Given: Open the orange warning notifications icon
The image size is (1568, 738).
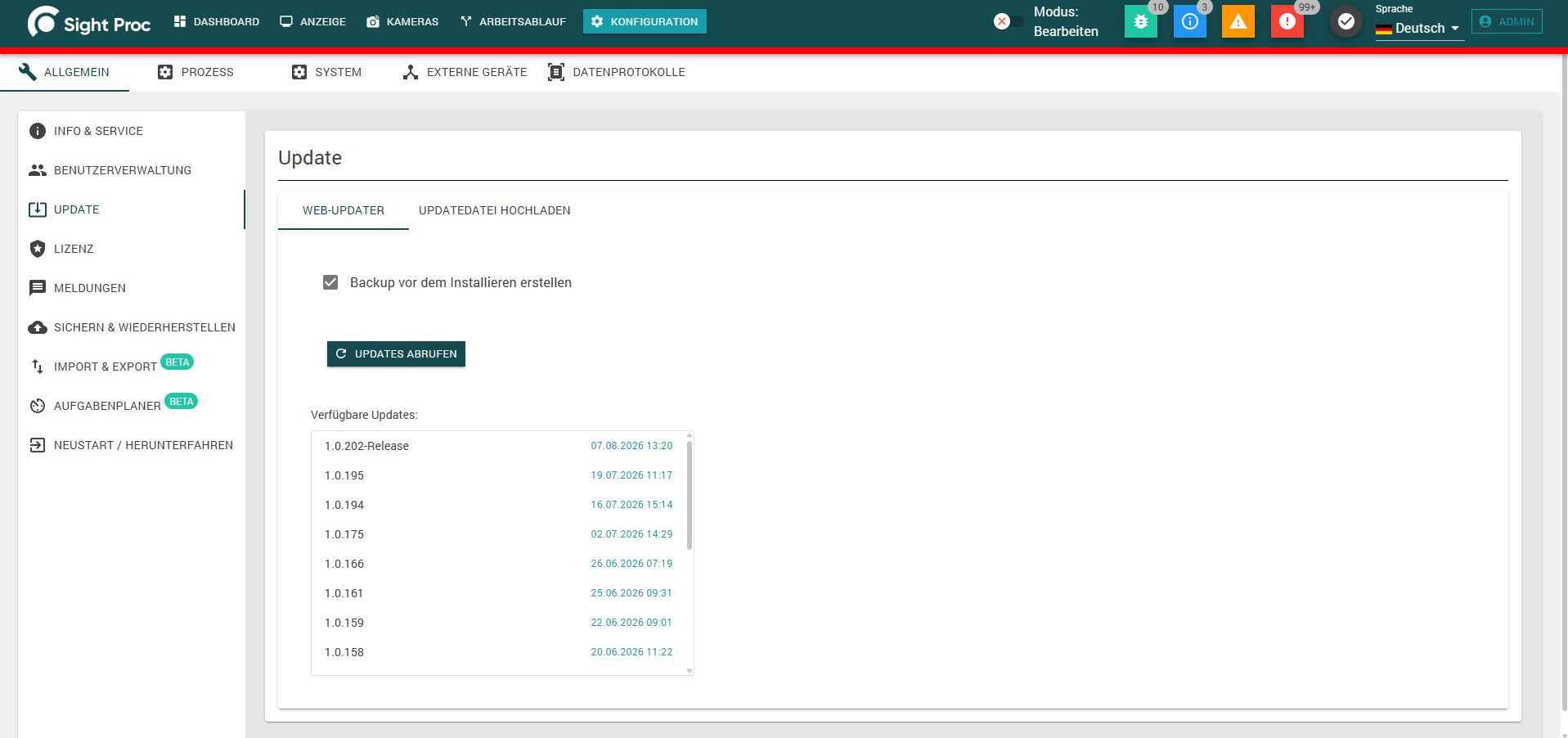Looking at the screenshot, I should tap(1238, 22).
